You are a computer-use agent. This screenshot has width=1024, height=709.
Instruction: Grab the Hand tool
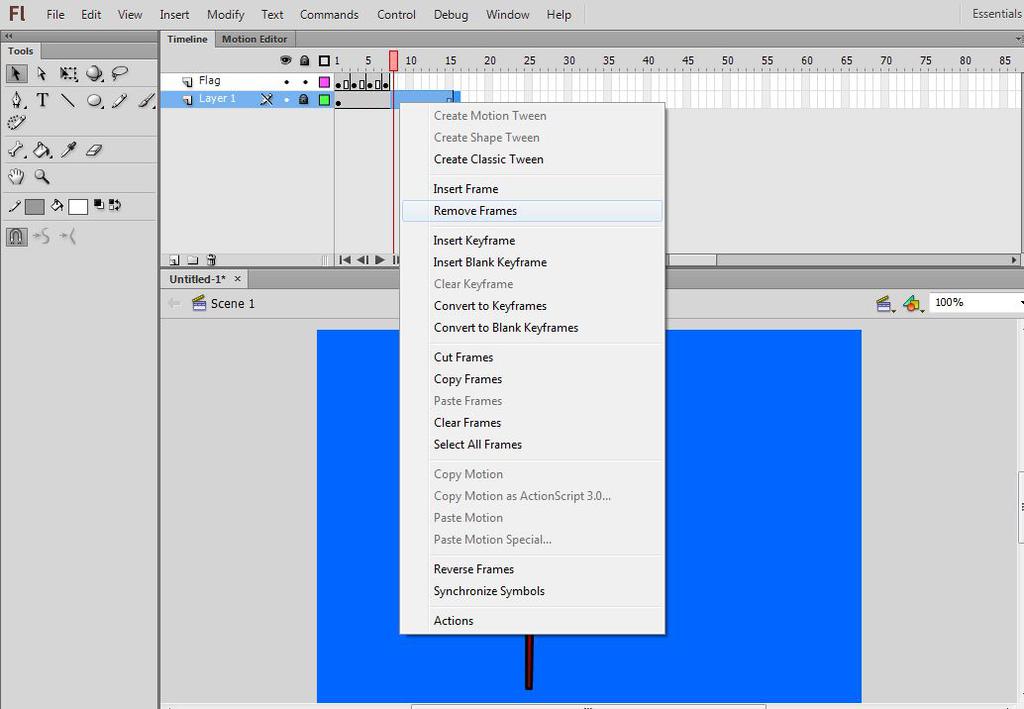pyautogui.click(x=16, y=176)
